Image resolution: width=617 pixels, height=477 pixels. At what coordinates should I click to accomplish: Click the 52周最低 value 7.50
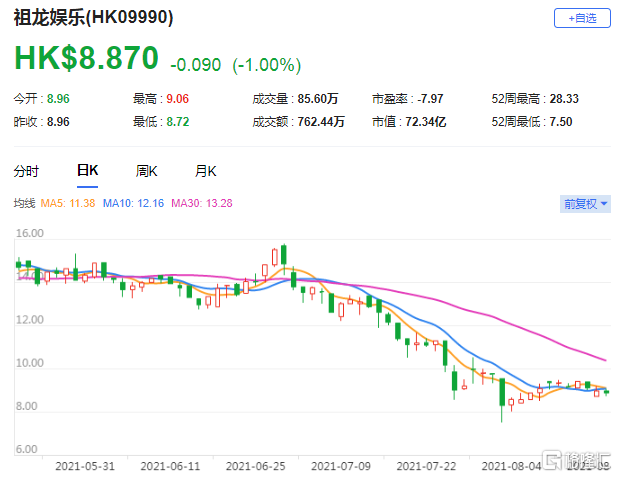click(561, 122)
